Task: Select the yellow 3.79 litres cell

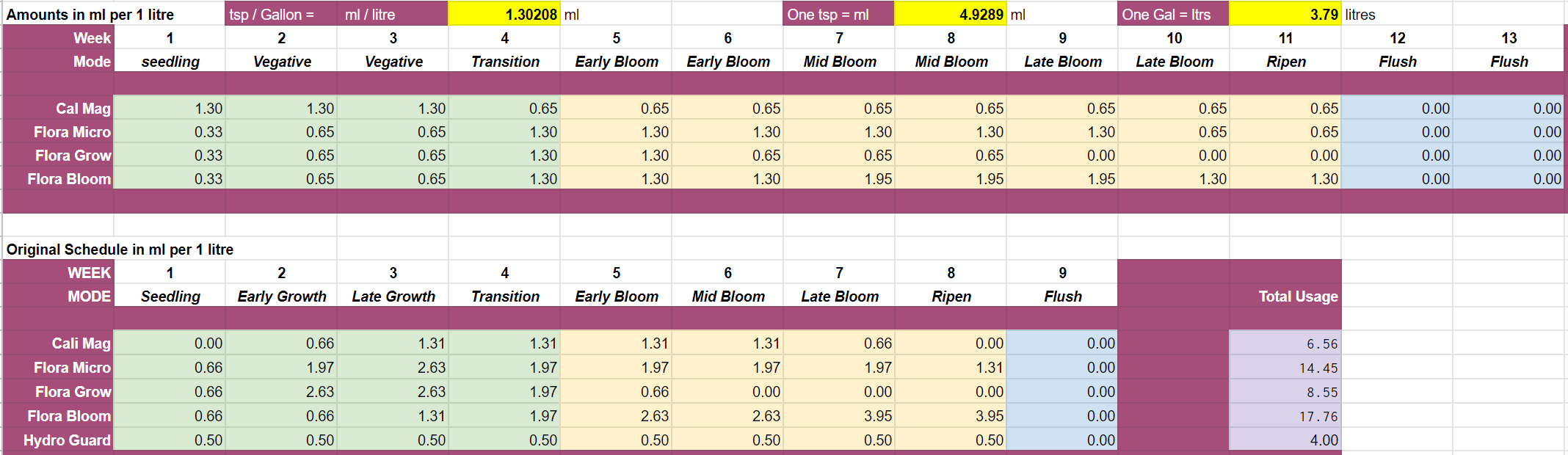Action: click(1285, 15)
